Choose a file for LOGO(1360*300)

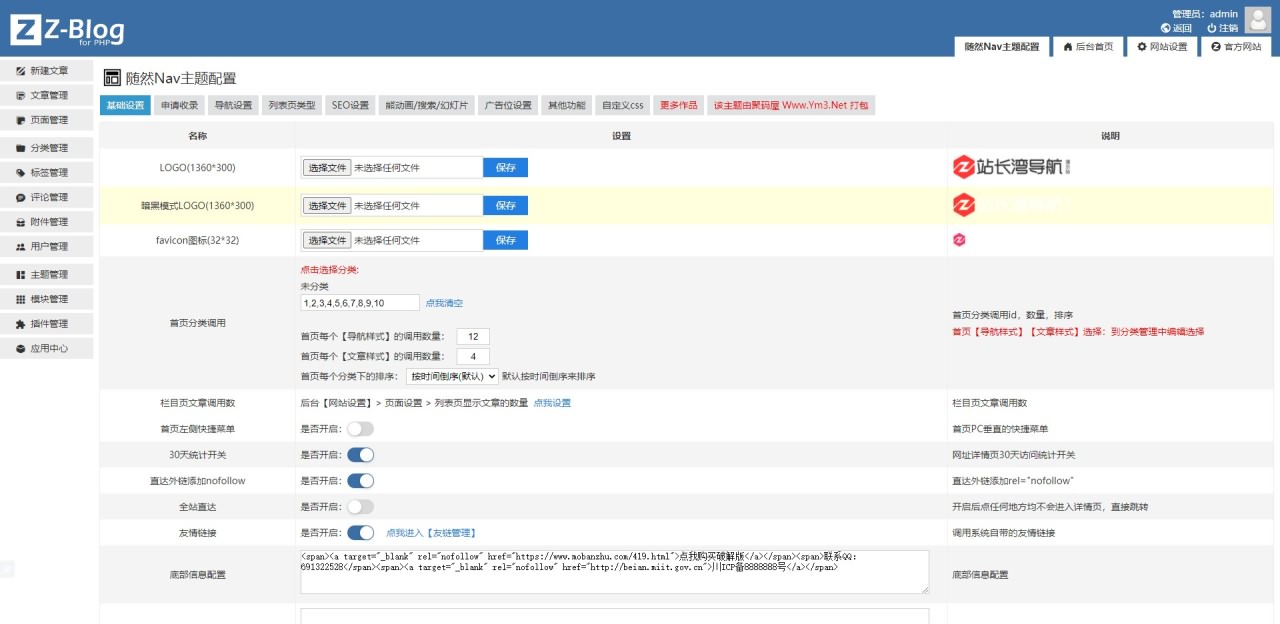pyautogui.click(x=326, y=168)
